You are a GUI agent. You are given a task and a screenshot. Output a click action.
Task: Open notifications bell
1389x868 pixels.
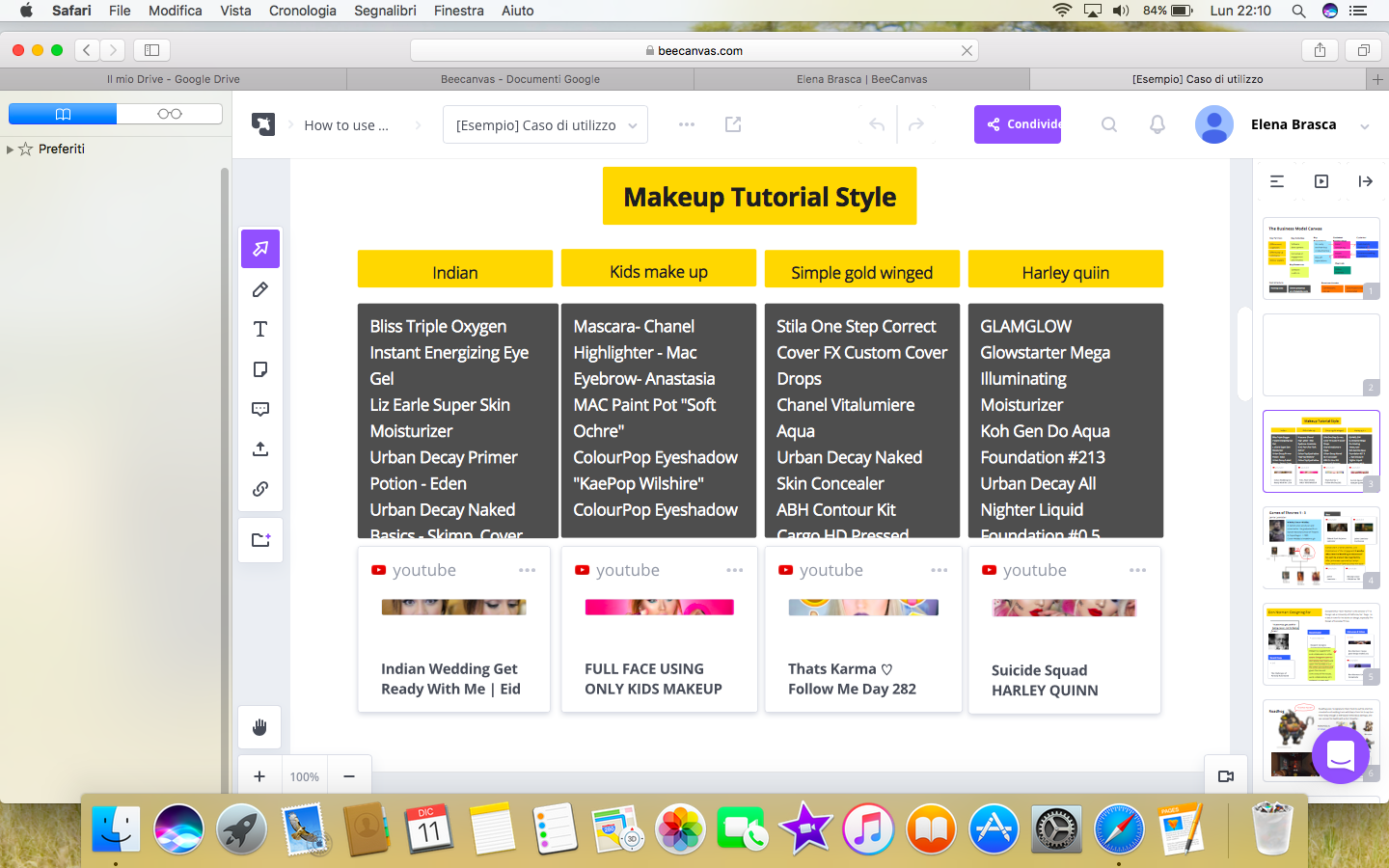pyautogui.click(x=1157, y=124)
